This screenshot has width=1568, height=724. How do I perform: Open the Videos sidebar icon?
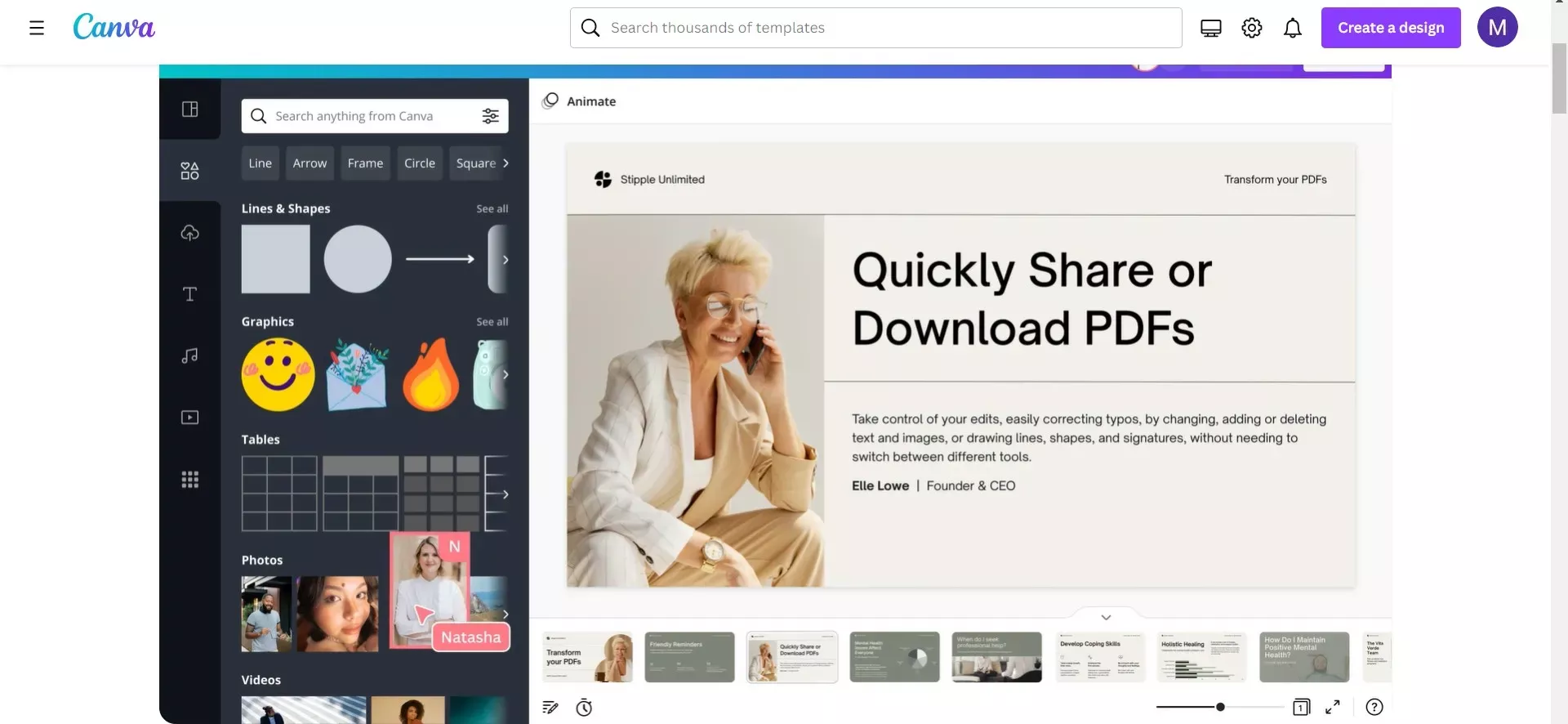click(189, 418)
